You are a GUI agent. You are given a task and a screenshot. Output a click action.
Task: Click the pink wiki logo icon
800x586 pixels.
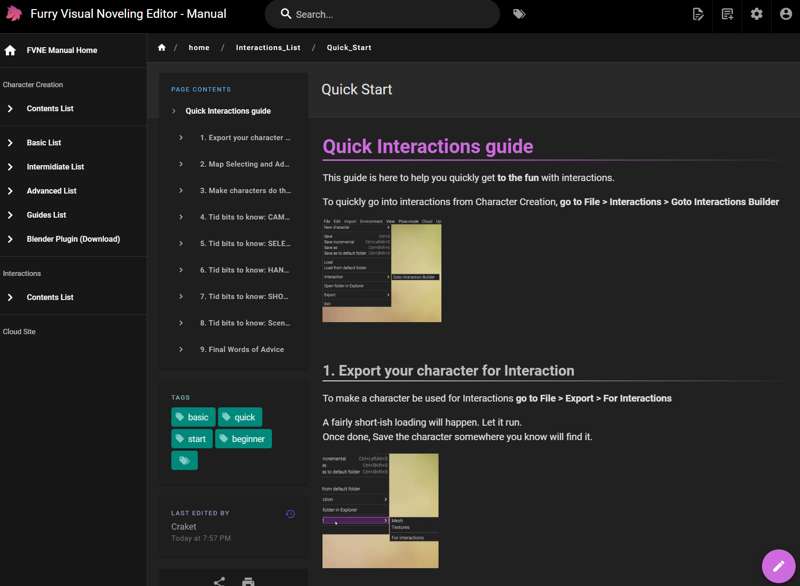click(14, 14)
